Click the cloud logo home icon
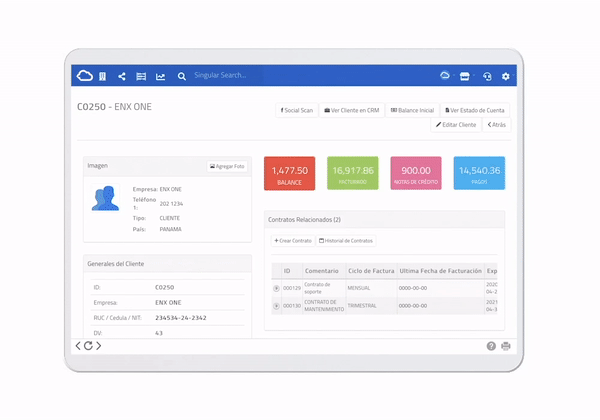 click(x=84, y=76)
